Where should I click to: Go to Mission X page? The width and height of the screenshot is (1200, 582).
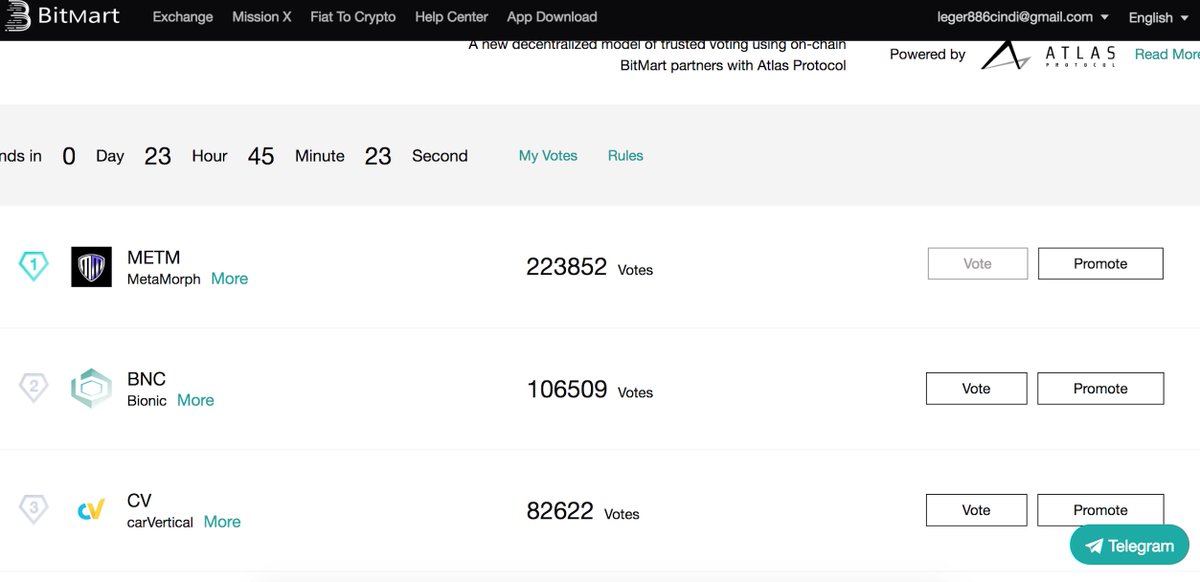point(262,17)
